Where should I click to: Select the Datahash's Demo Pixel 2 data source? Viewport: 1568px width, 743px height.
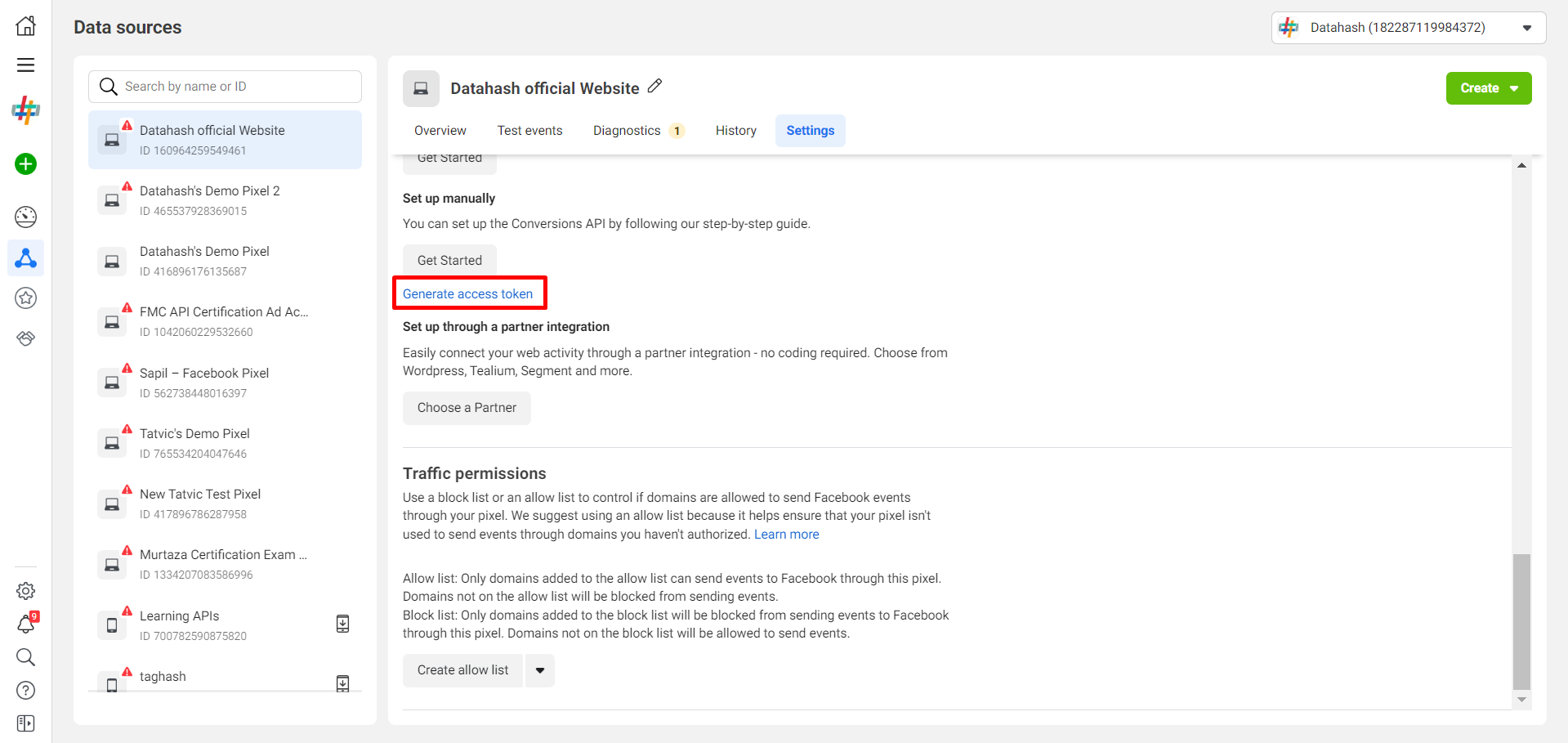(x=225, y=200)
